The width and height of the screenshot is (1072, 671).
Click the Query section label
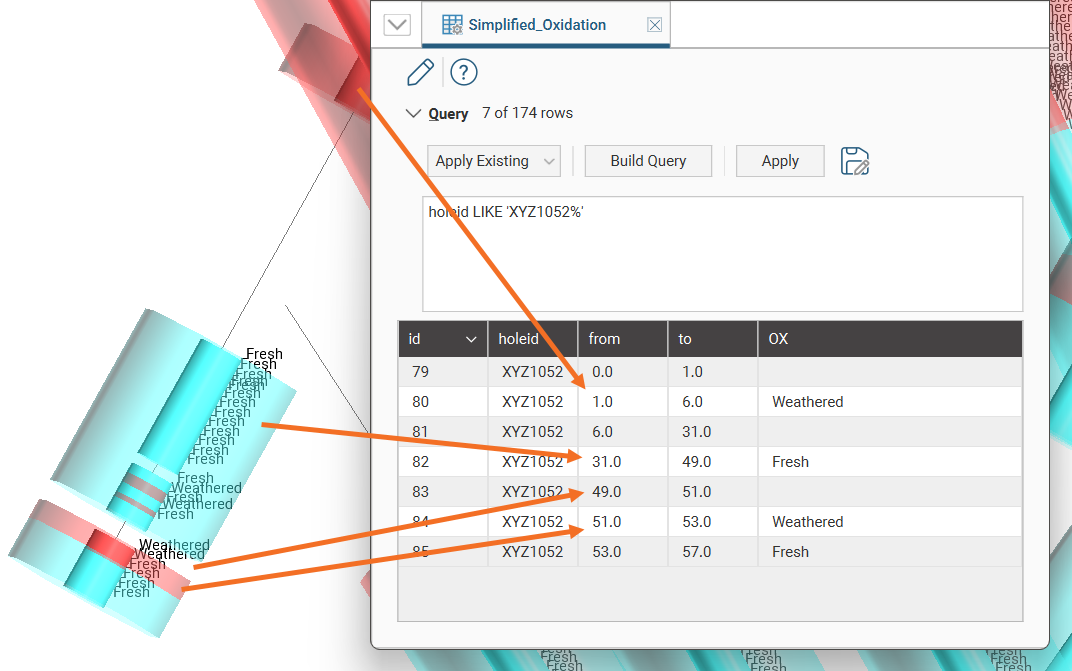pos(448,114)
